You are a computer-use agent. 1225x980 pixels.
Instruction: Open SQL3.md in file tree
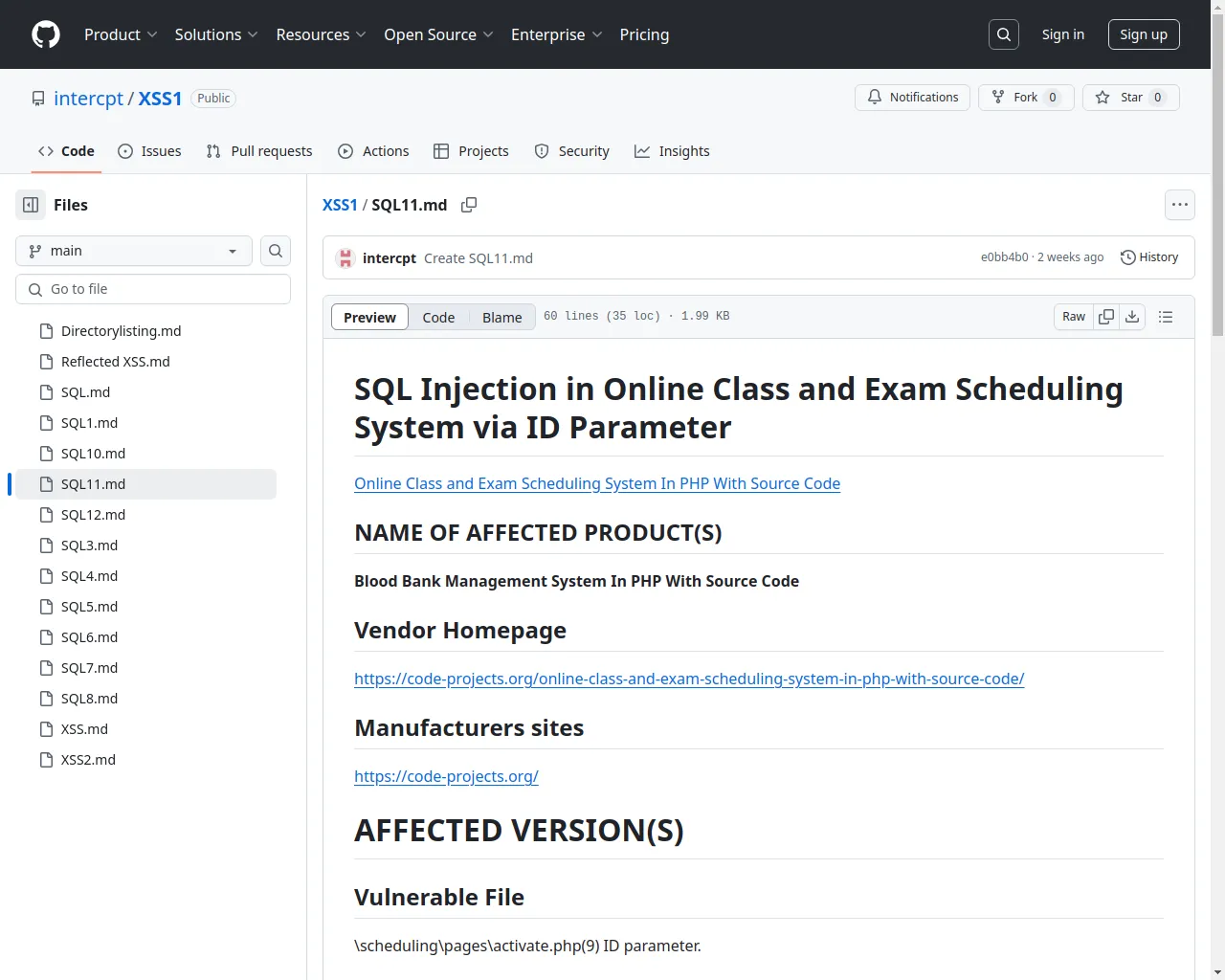145,546
